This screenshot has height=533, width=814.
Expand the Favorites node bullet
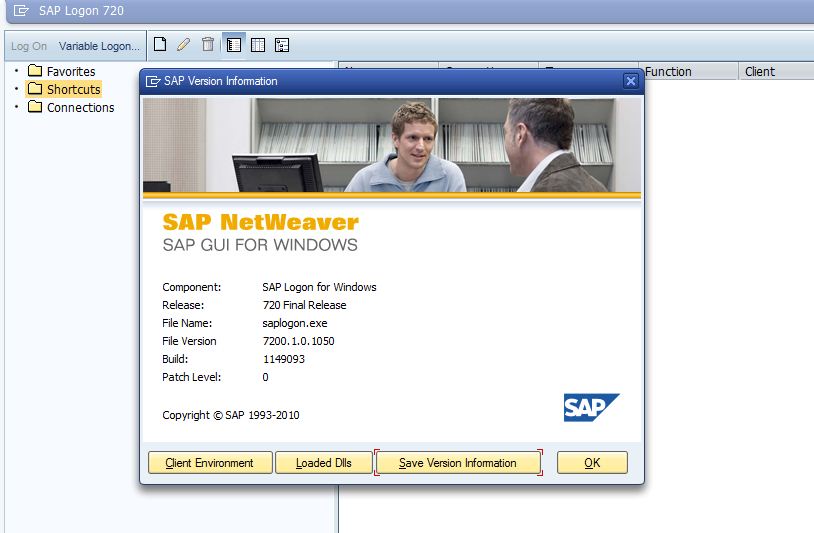pyautogui.click(x=17, y=71)
